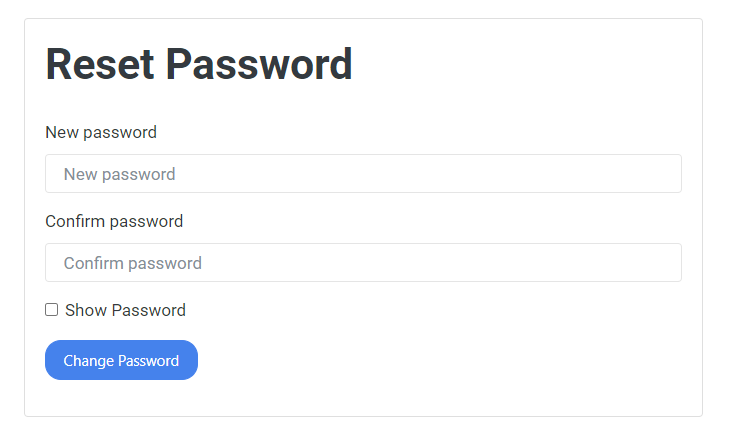Activate the input below the "New password" label

point(363,174)
